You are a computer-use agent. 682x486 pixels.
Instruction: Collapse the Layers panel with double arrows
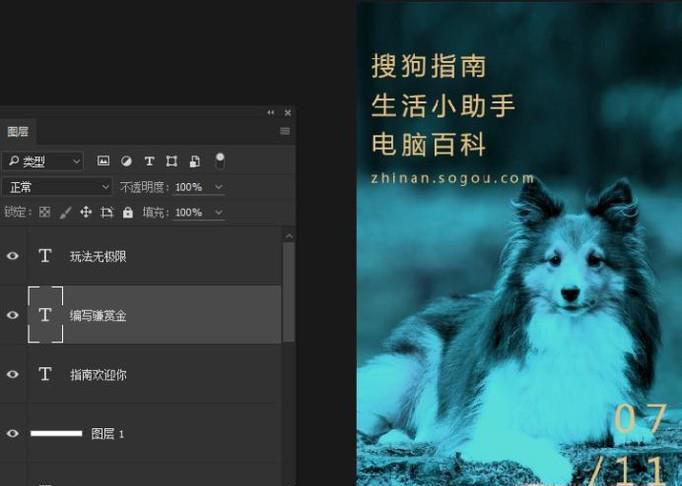pos(271,113)
